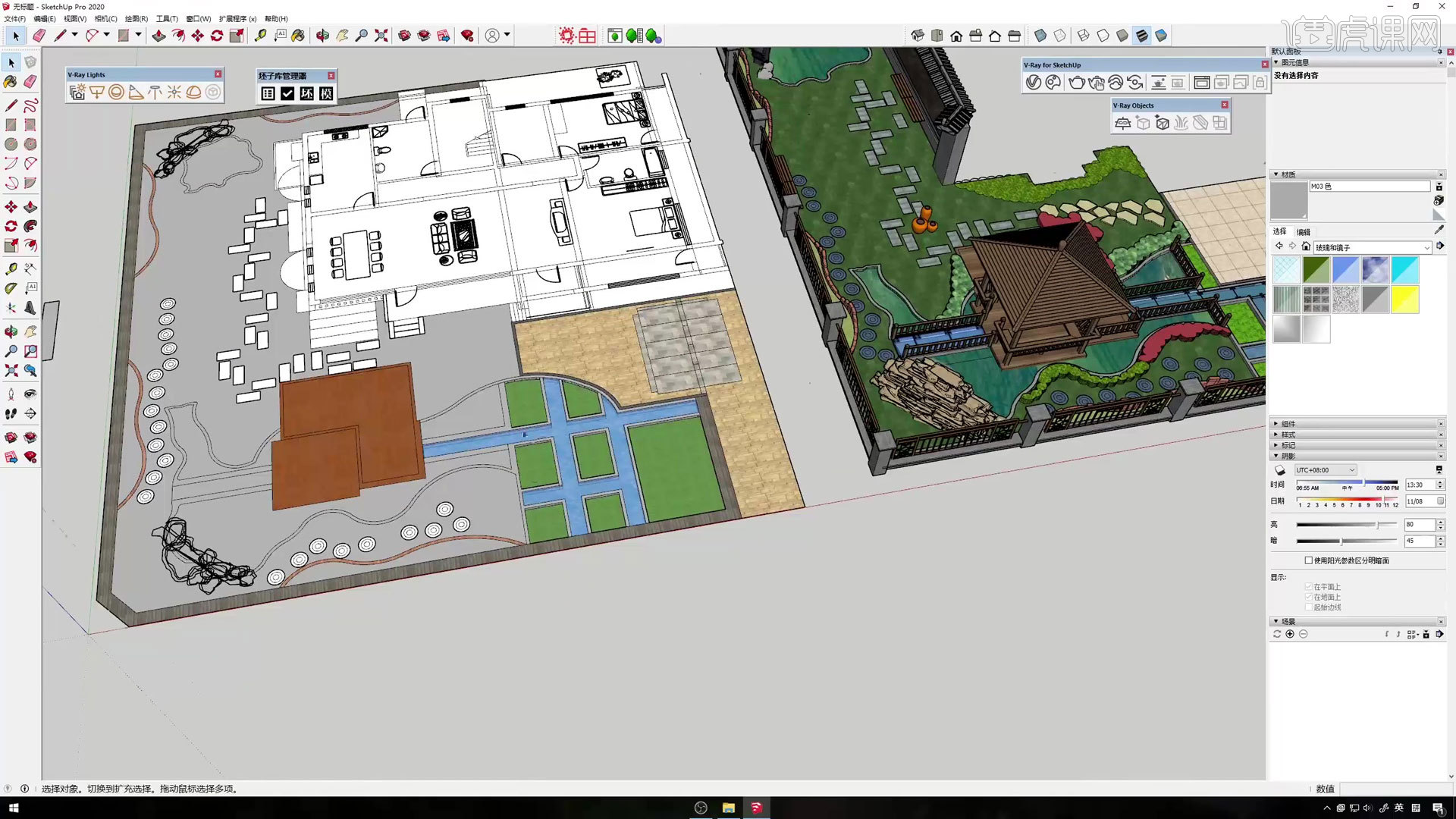Select the Eraser tool in top toolbar
This screenshot has width=1456, height=819.
pos(39,36)
